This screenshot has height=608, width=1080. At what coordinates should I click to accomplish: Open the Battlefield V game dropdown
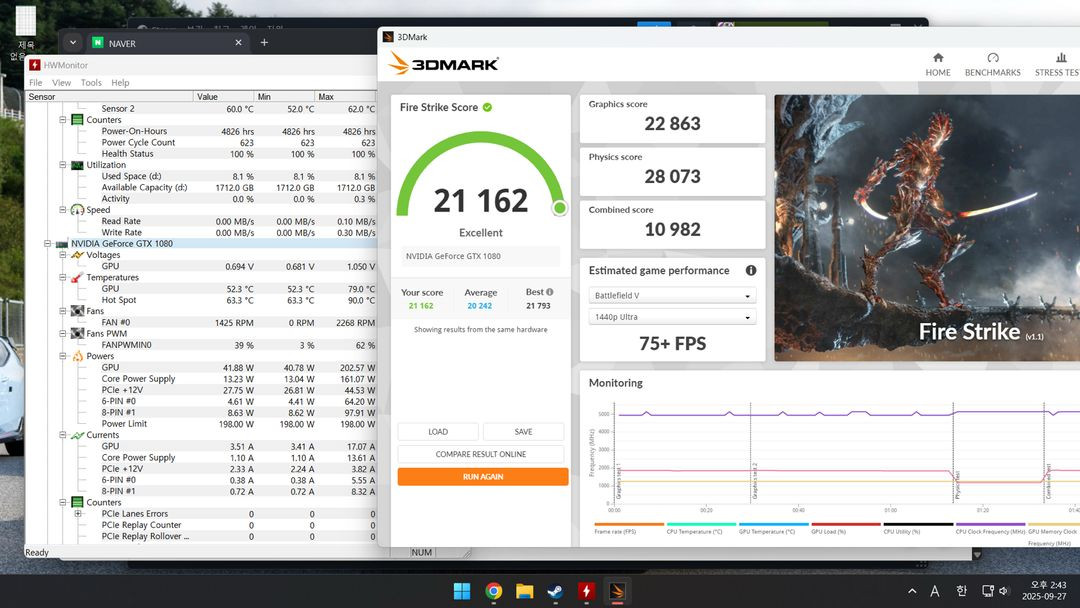671,295
